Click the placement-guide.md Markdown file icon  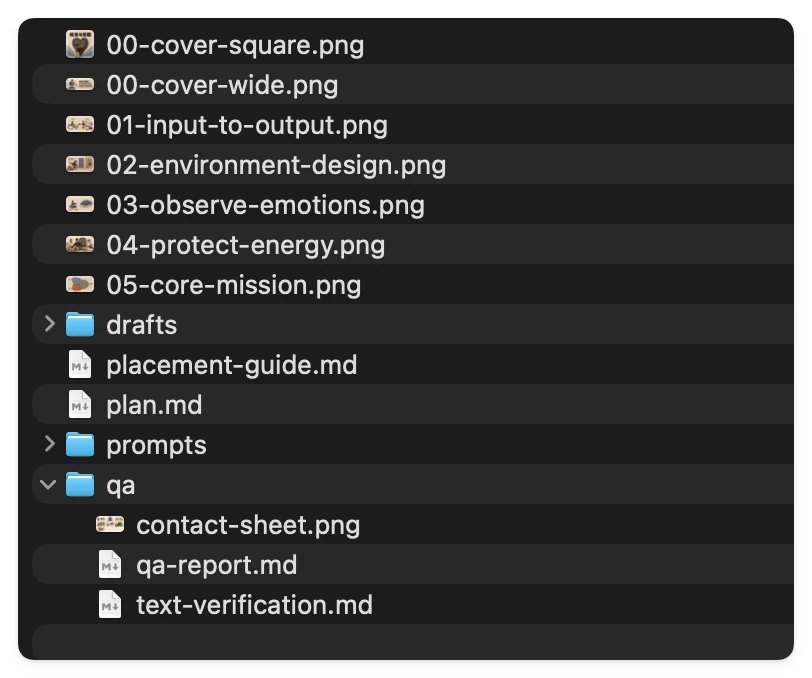(x=80, y=364)
